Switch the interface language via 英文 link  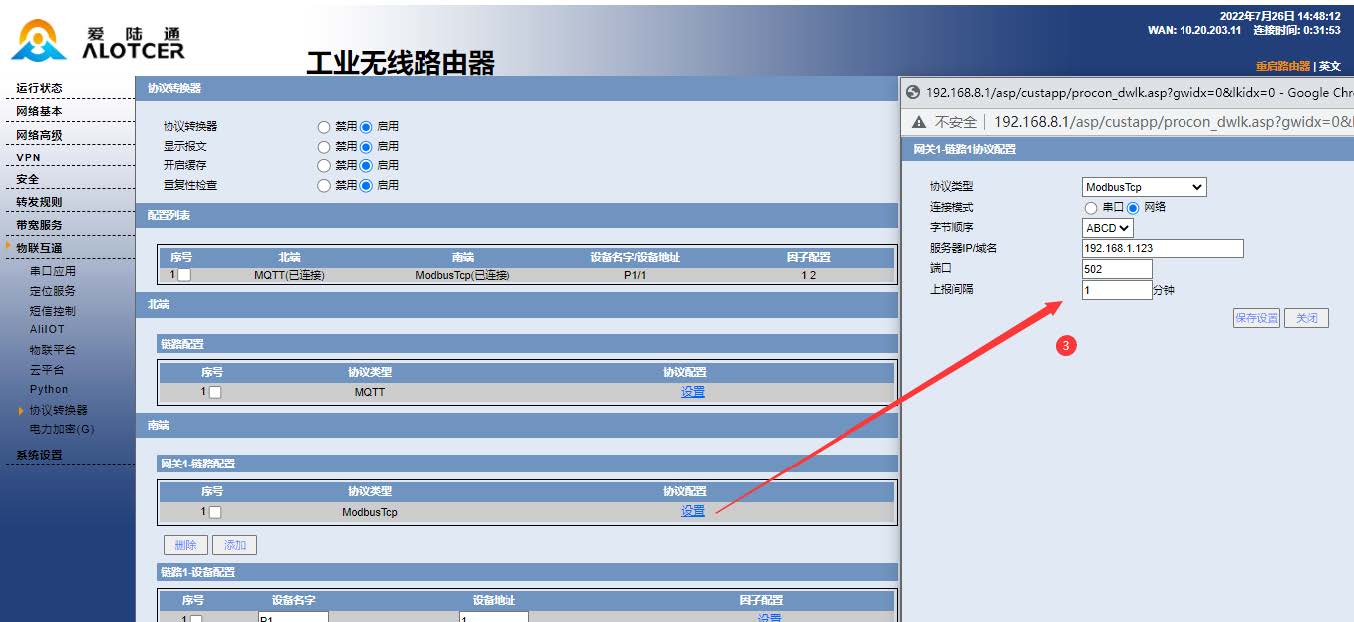pos(1331,65)
